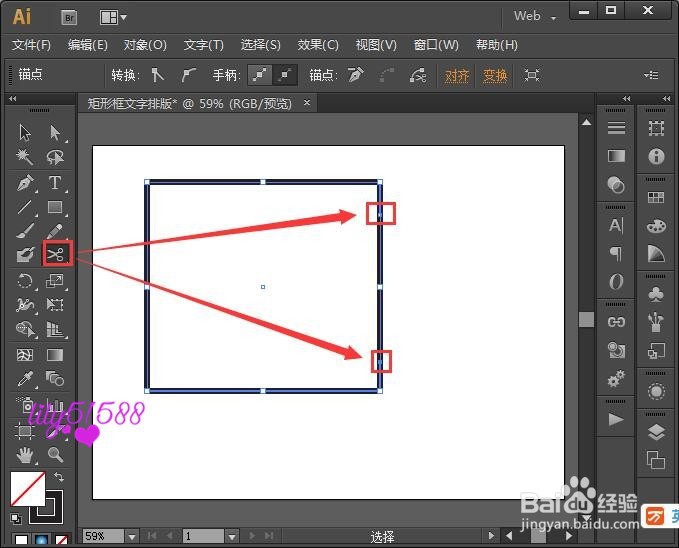Image resolution: width=679 pixels, height=548 pixels.
Task: Expand the toolbox panel collapse arrows
Action: [13, 99]
